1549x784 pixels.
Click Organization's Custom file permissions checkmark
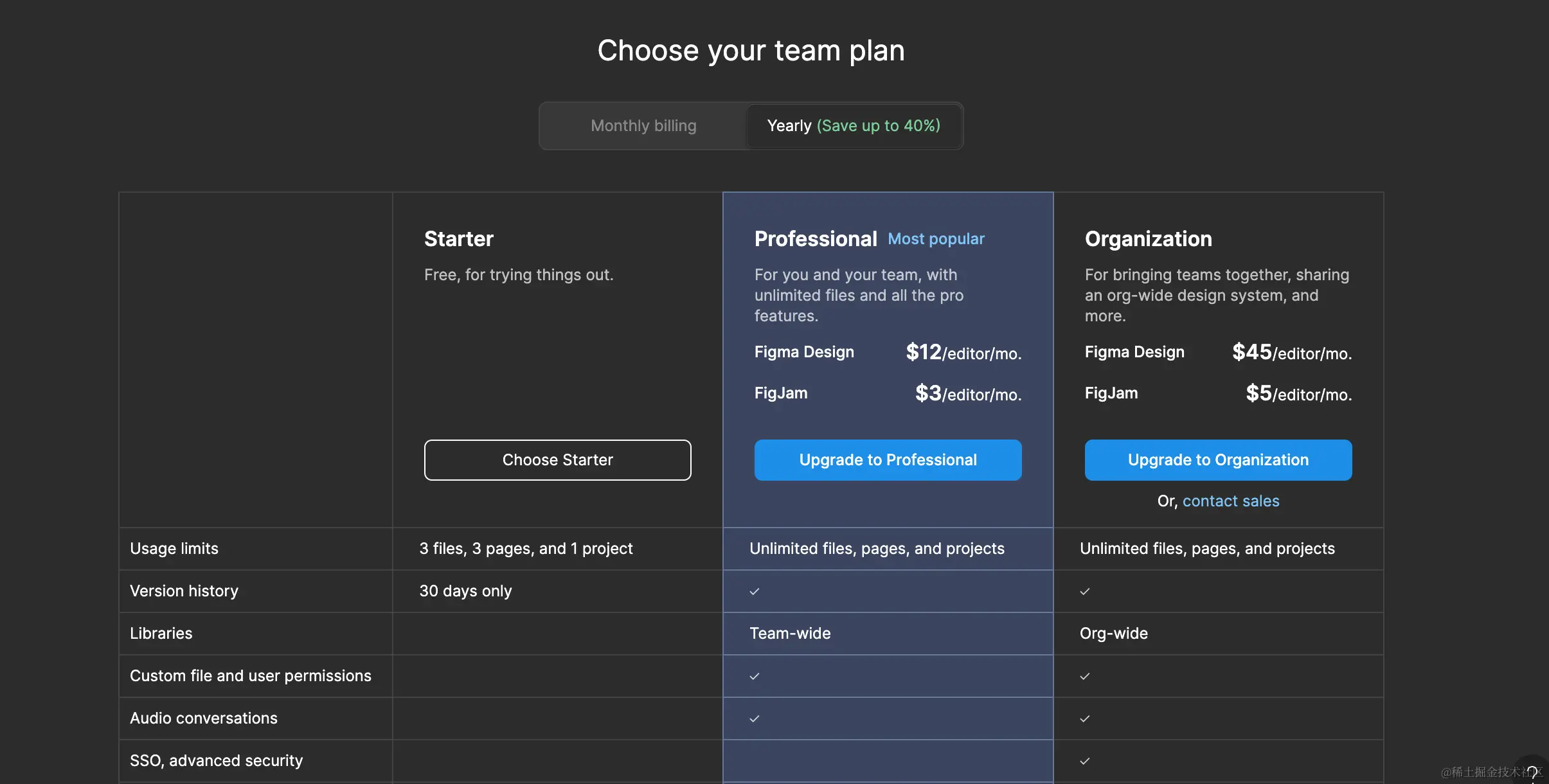(1085, 676)
